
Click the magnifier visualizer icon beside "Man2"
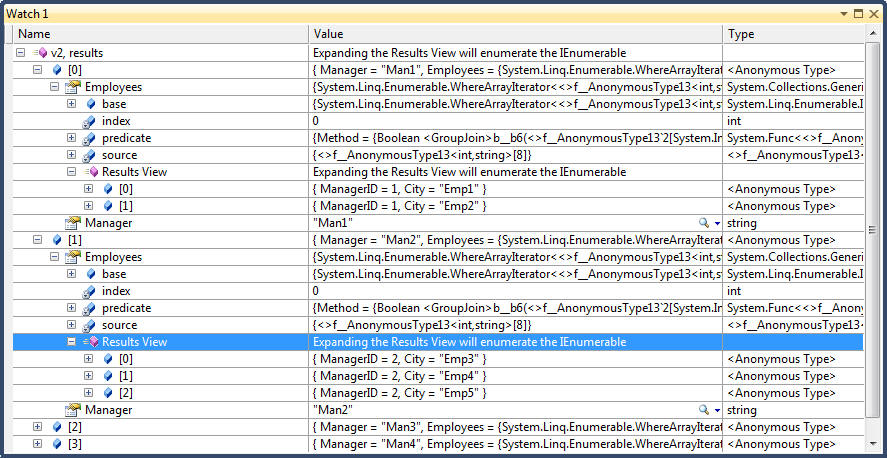pyautogui.click(x=704, y=410)
